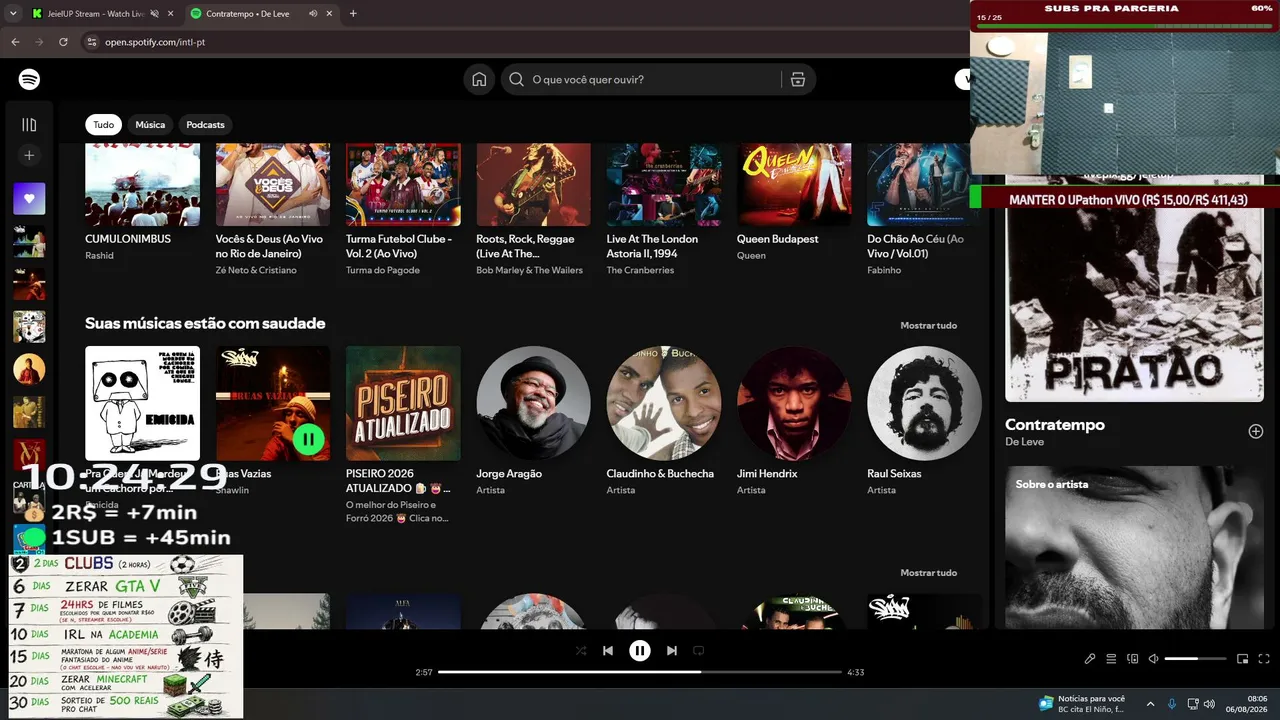Adjust the Spotify volume slider
Screen dimensions: 1280x720
[x=1195, y=659]
